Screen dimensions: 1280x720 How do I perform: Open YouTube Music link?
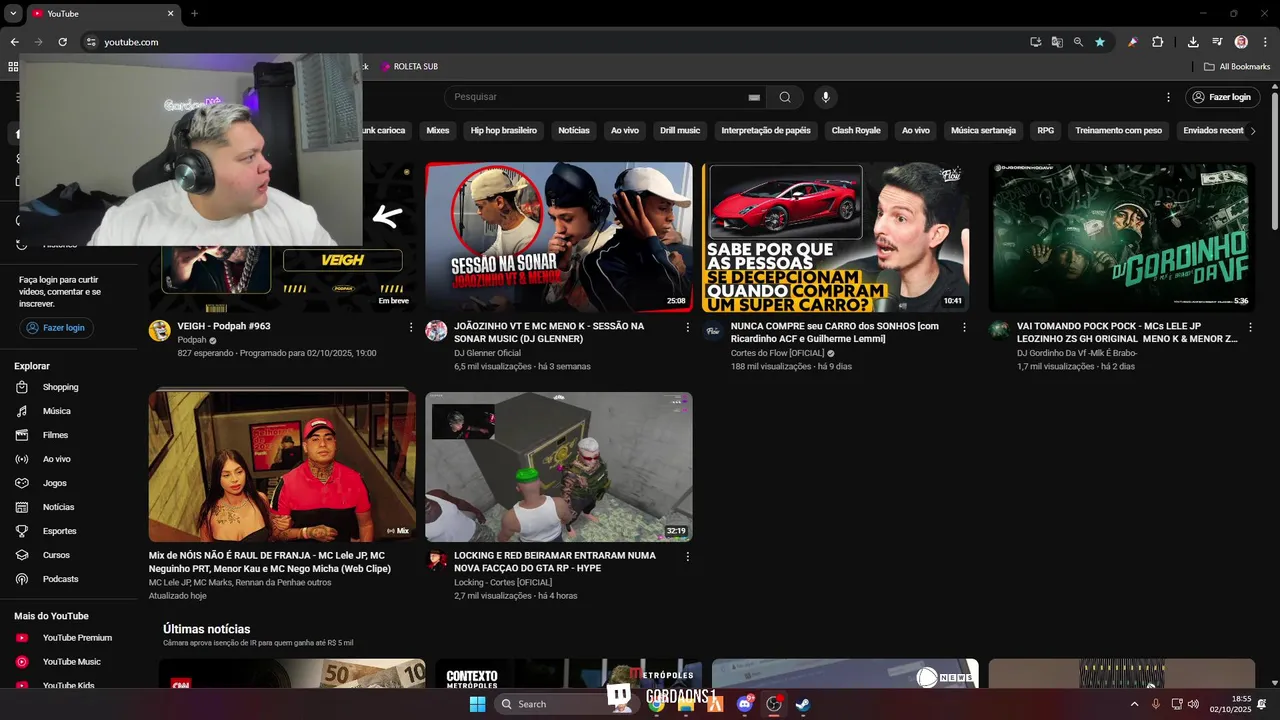click(x=70, y=662)
